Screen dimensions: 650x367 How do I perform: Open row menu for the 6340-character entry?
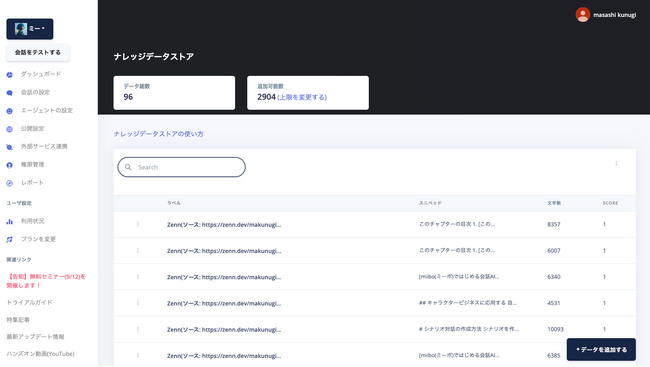[138, 277]
